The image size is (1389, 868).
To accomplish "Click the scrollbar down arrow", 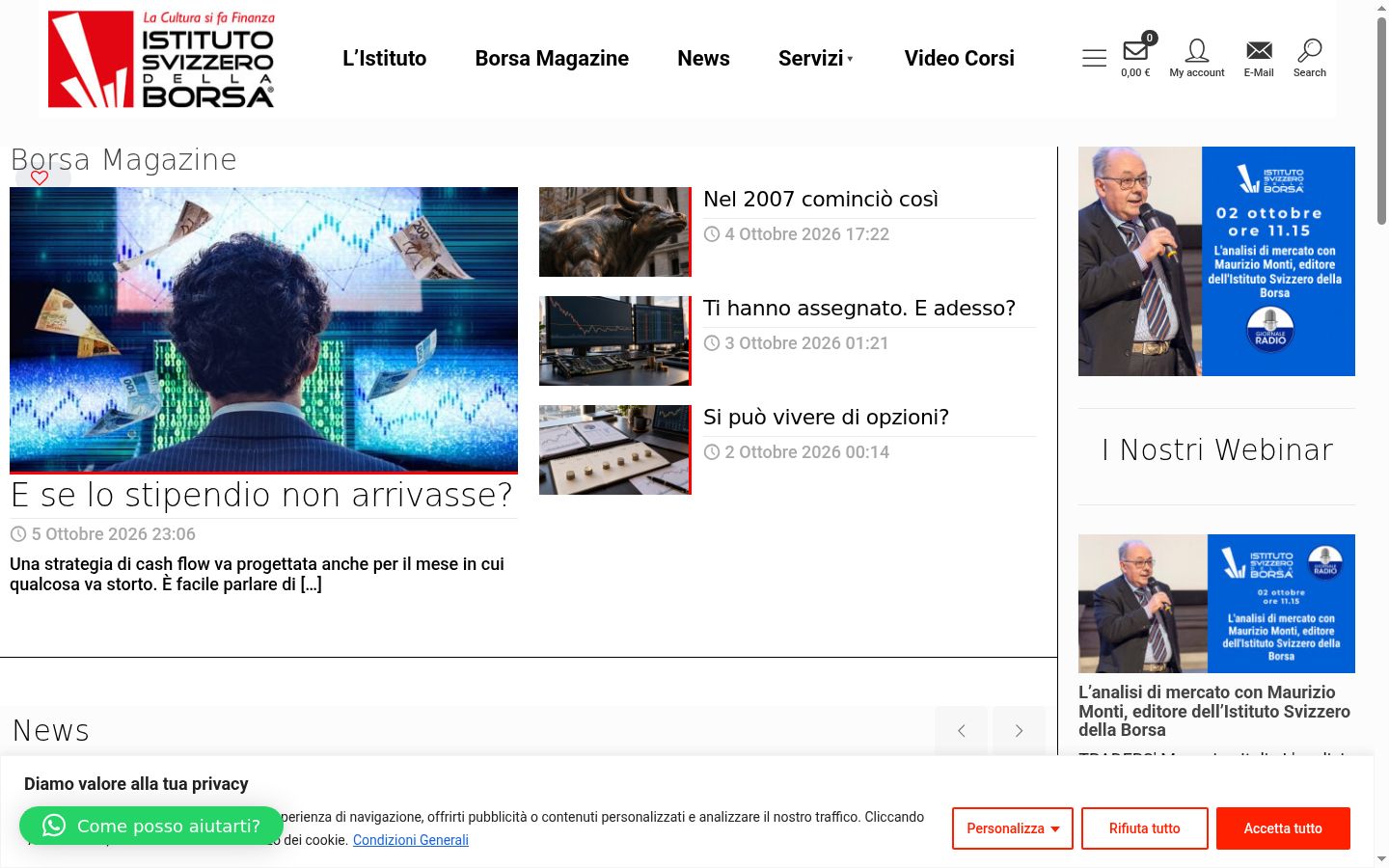I will (1381, 858).
